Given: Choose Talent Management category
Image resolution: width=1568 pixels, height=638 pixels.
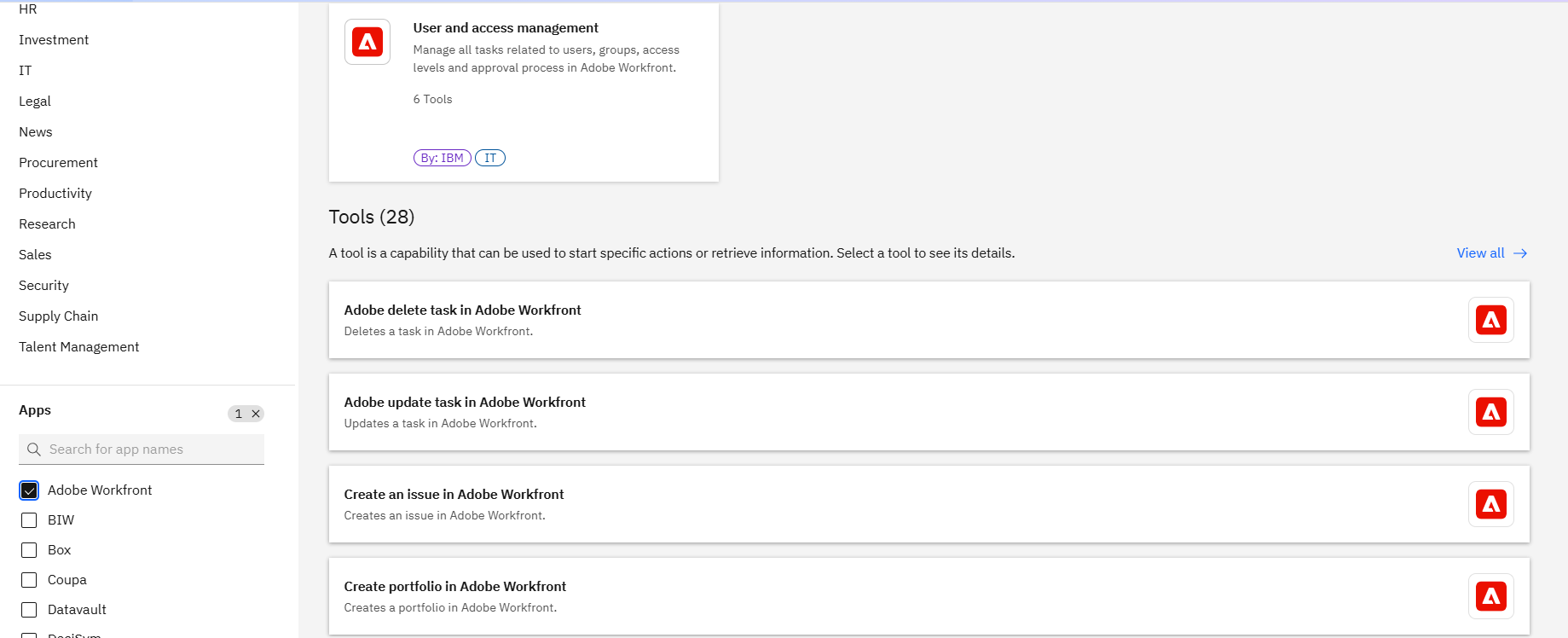Looking at the screenshot, I should pos(78,347).
